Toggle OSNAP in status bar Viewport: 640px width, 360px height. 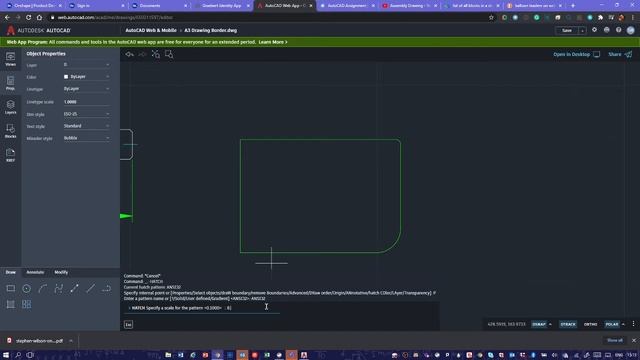coord(539,324)
